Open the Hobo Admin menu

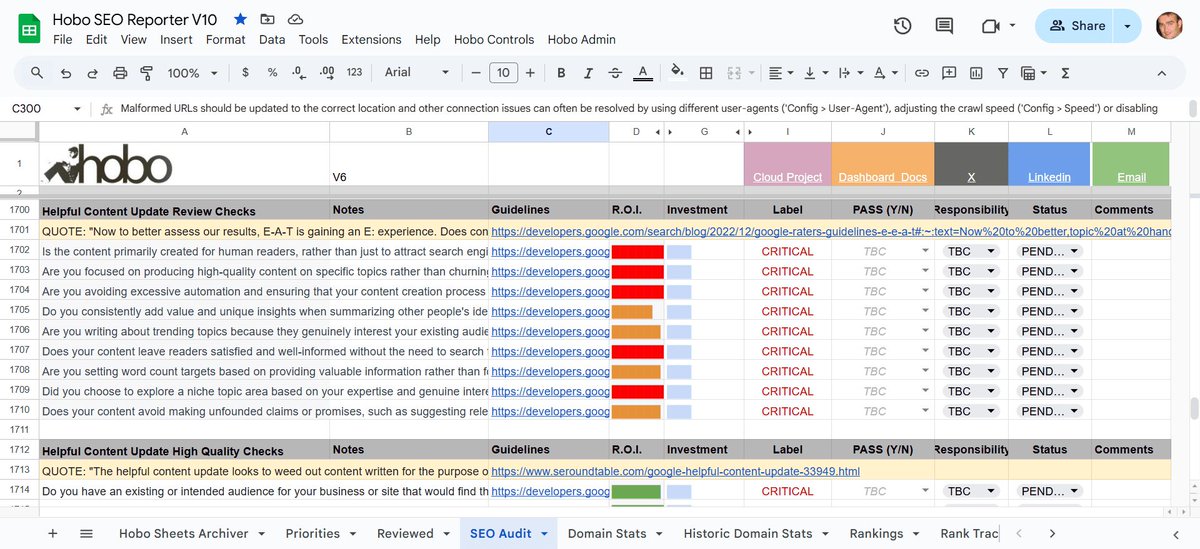pyautogui.click(x=580, y=40)
